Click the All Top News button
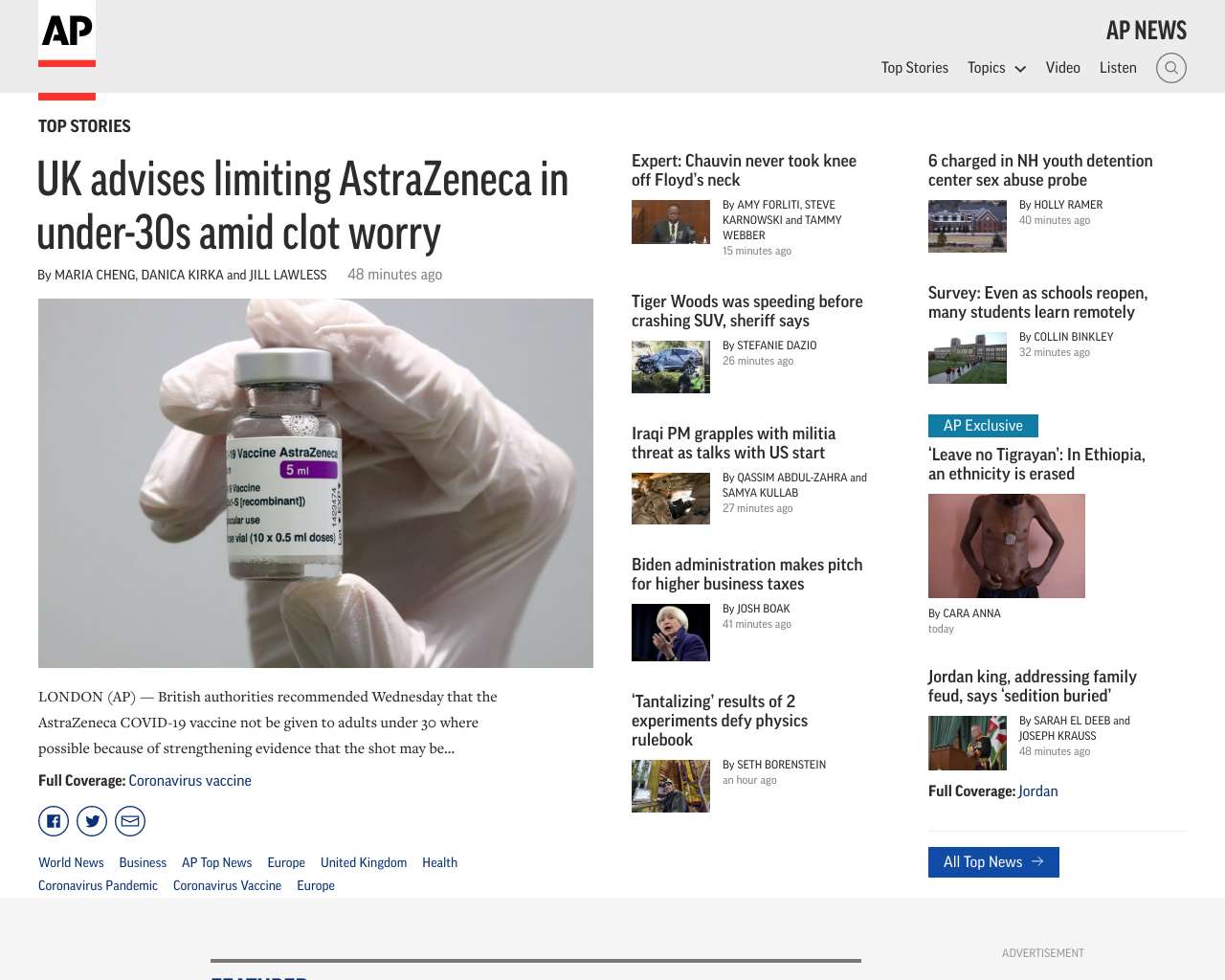Viewport: 1225px width, 980px height. click(x=993, y=862)
